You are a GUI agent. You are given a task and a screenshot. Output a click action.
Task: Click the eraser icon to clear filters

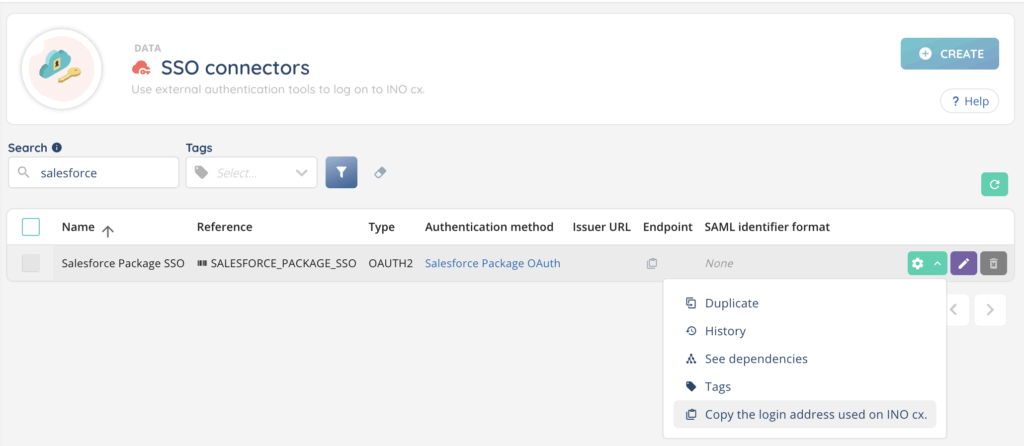pyautogui.click(x=380, y=172)
